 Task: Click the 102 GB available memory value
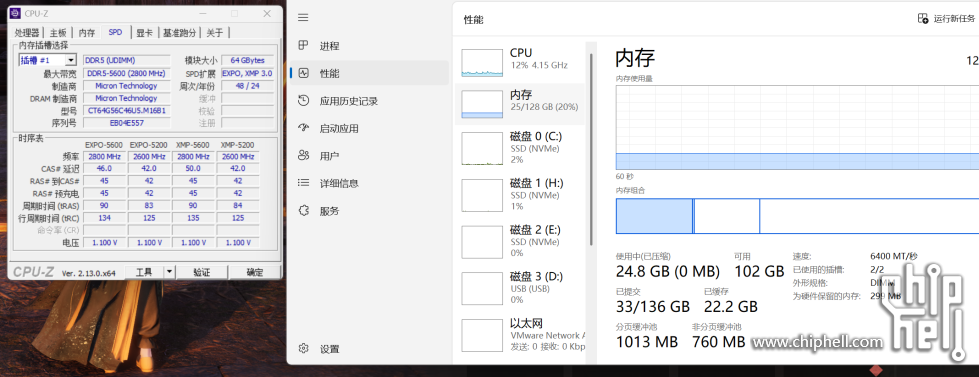tap(759, 272)
